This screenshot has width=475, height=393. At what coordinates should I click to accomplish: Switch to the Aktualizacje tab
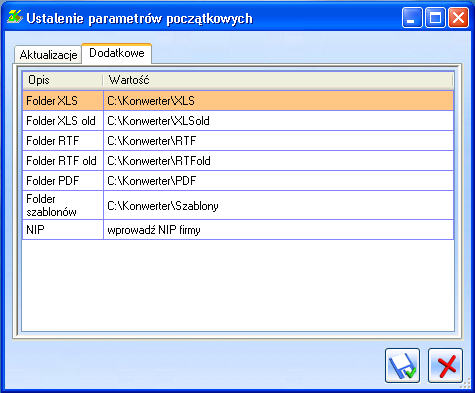coord(48,55)
